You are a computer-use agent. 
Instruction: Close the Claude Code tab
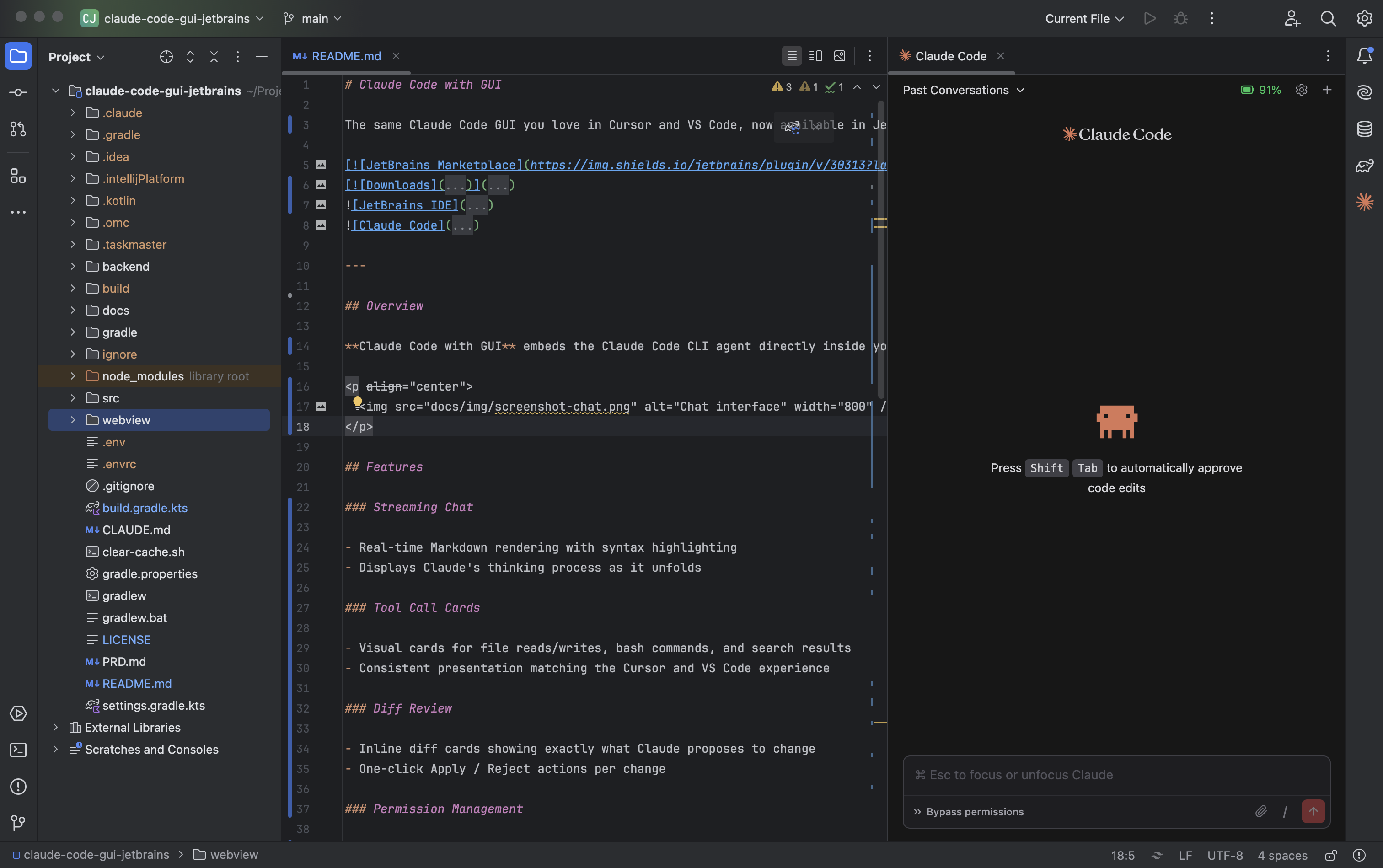(1001, 56)
